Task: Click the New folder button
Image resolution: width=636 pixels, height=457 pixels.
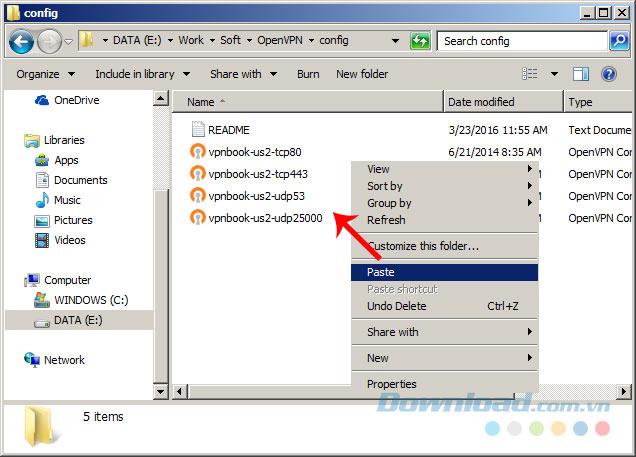Action: coord(362,74)
